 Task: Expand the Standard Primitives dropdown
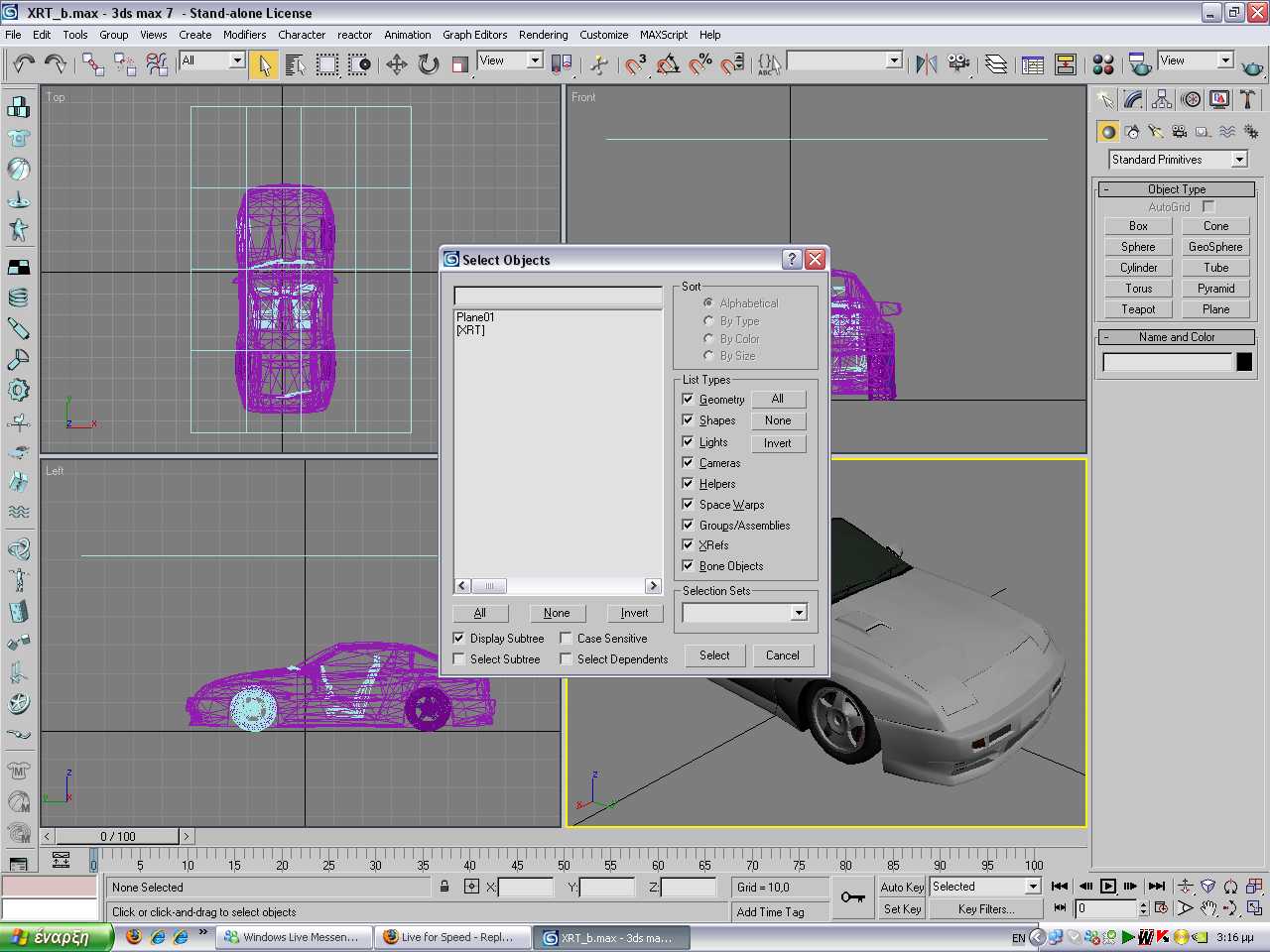pyautogui.click(x=1239, y=160)
